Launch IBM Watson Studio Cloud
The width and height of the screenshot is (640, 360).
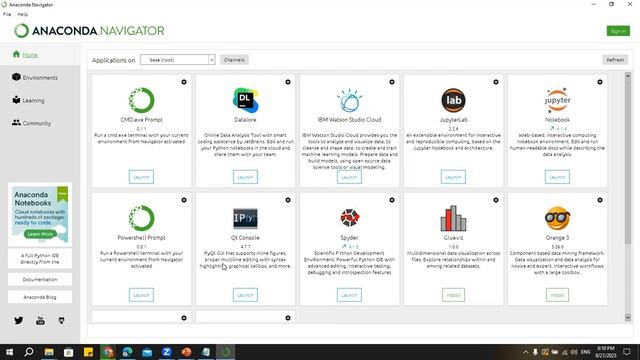click(x=349, y=177)
